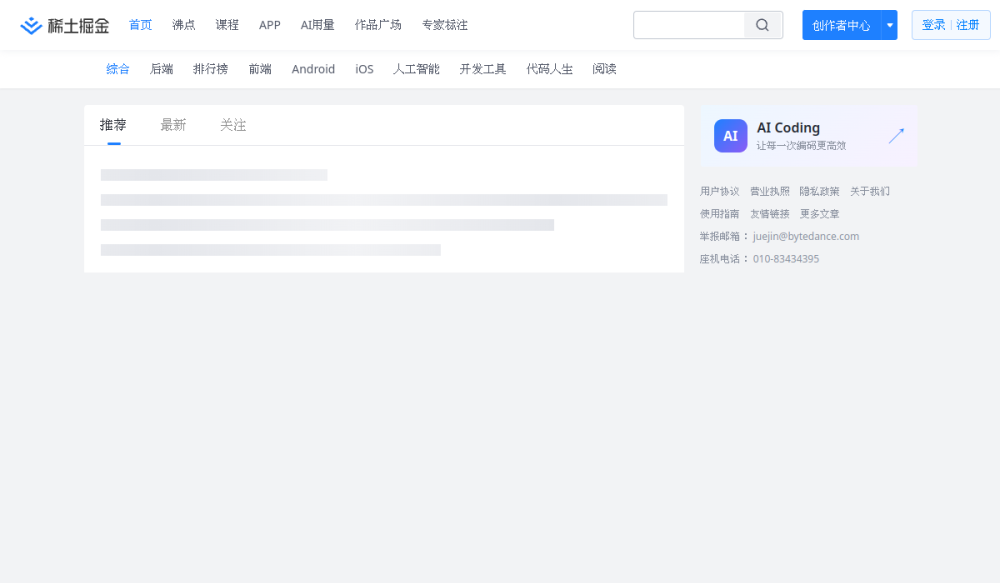Click the 稀土掘金 logo
This screenshot has height=583, width=1000.
point(65,26)
